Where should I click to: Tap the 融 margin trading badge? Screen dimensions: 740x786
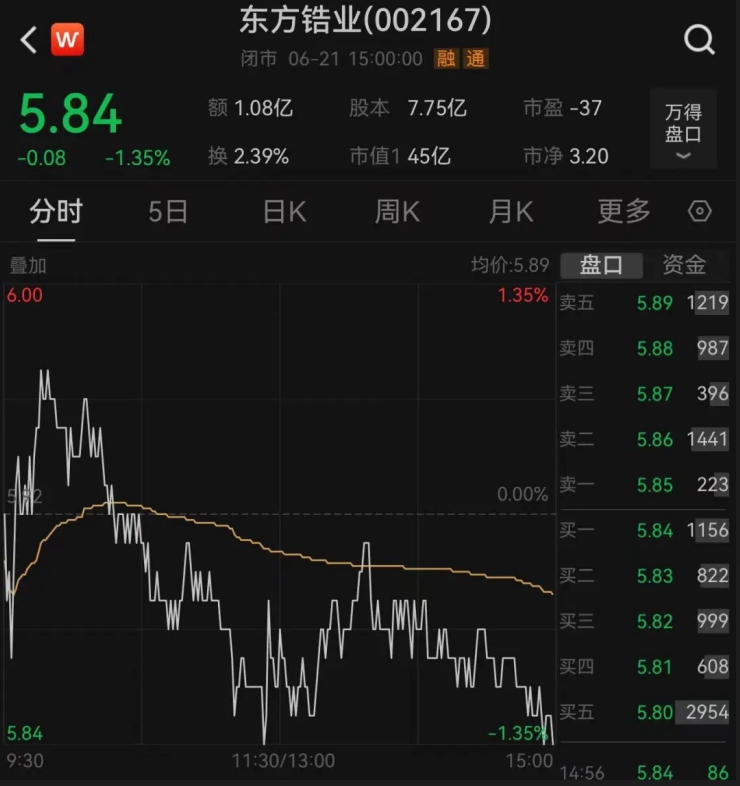pos(445,59)
